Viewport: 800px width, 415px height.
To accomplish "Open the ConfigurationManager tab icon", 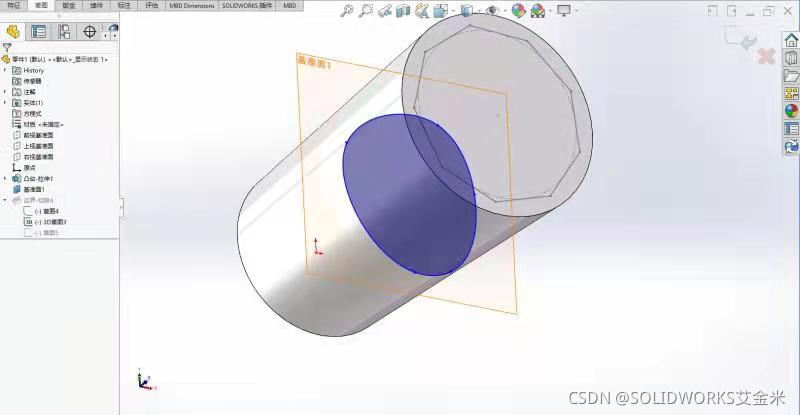I will click(64, 32).
